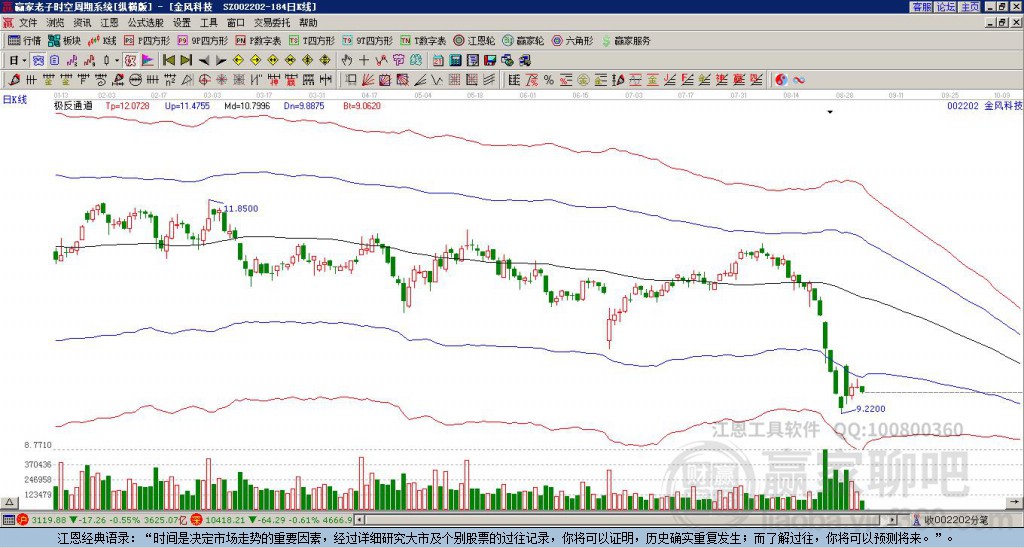Select the percent % tool icon
This screenshot has height=548, width=1024.
coord(549,80)
